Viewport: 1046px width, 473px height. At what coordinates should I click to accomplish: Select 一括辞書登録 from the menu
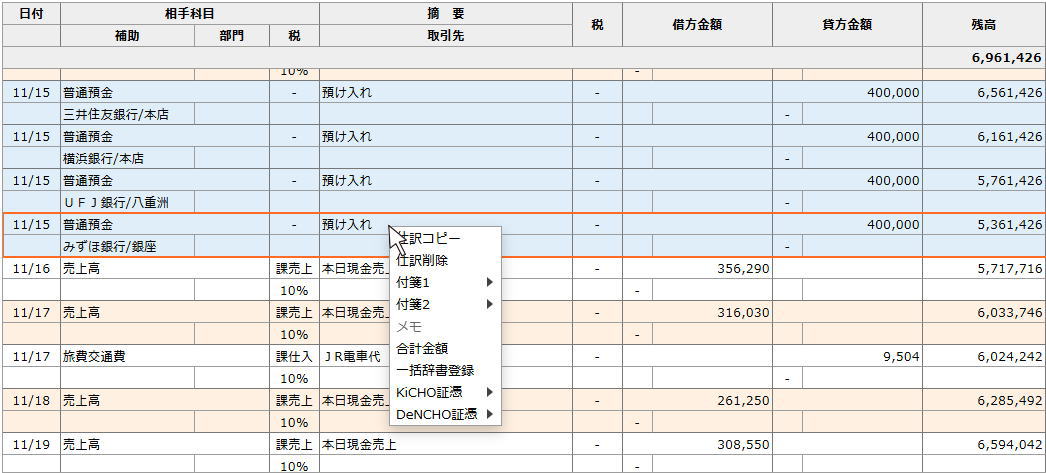click(435, 370)
